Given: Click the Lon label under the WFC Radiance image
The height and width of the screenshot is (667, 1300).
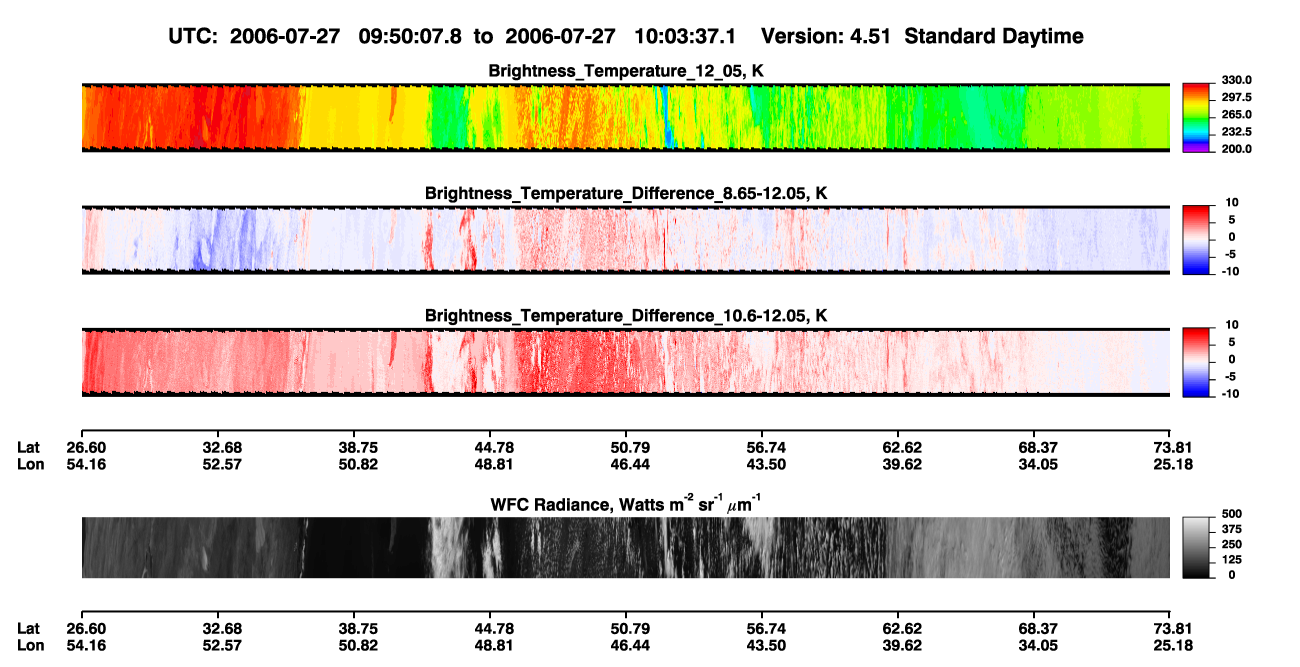Looking at the screenshot, I should pos(29,645).
